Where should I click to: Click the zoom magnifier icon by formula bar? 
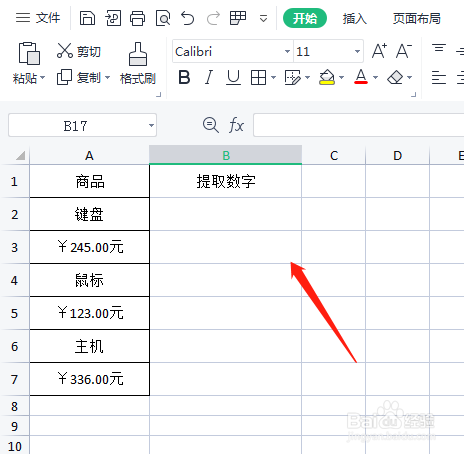211,125
